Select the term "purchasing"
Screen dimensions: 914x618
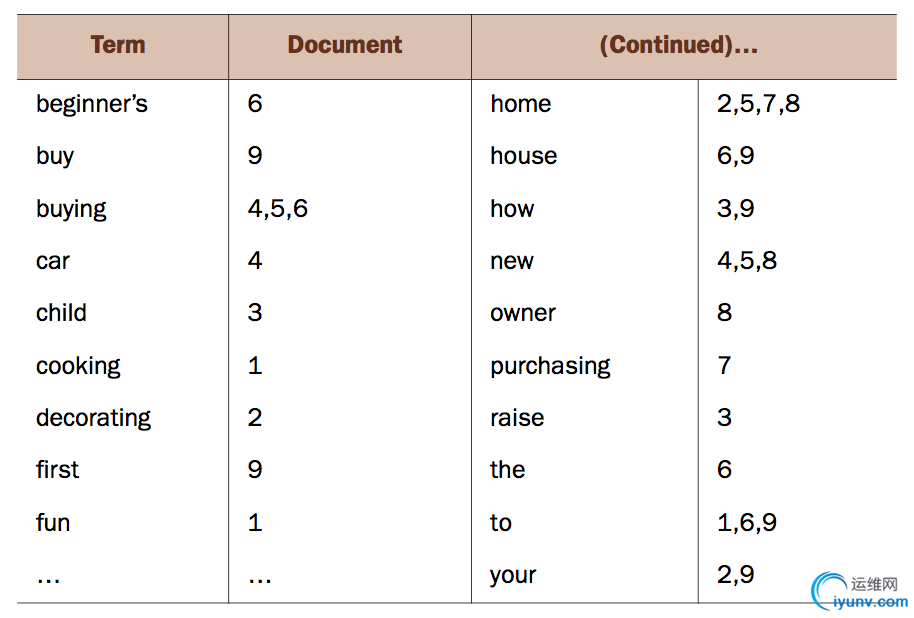(550, 366)
